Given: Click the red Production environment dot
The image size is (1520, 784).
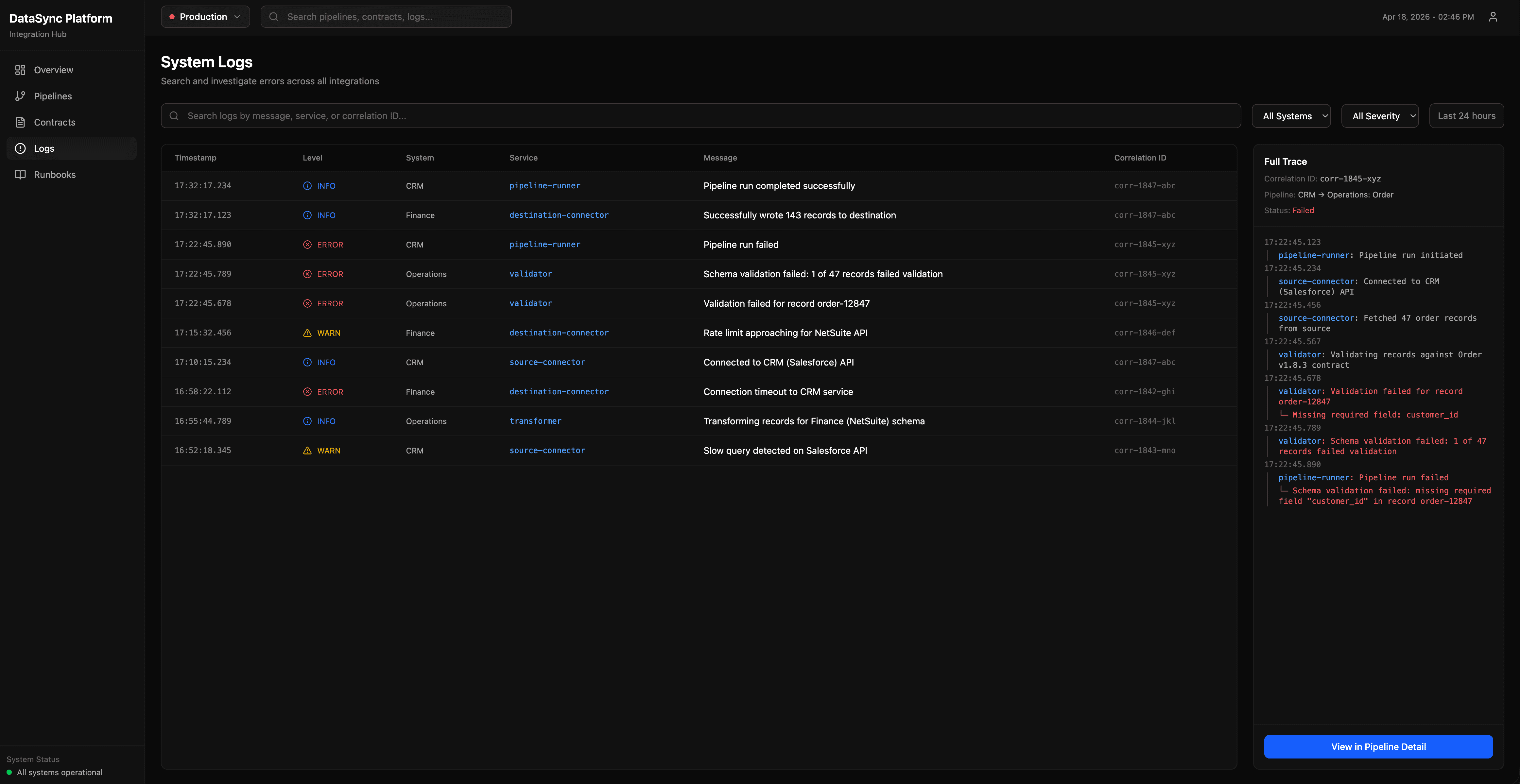Looking at the screenshot, I should 172,17.
